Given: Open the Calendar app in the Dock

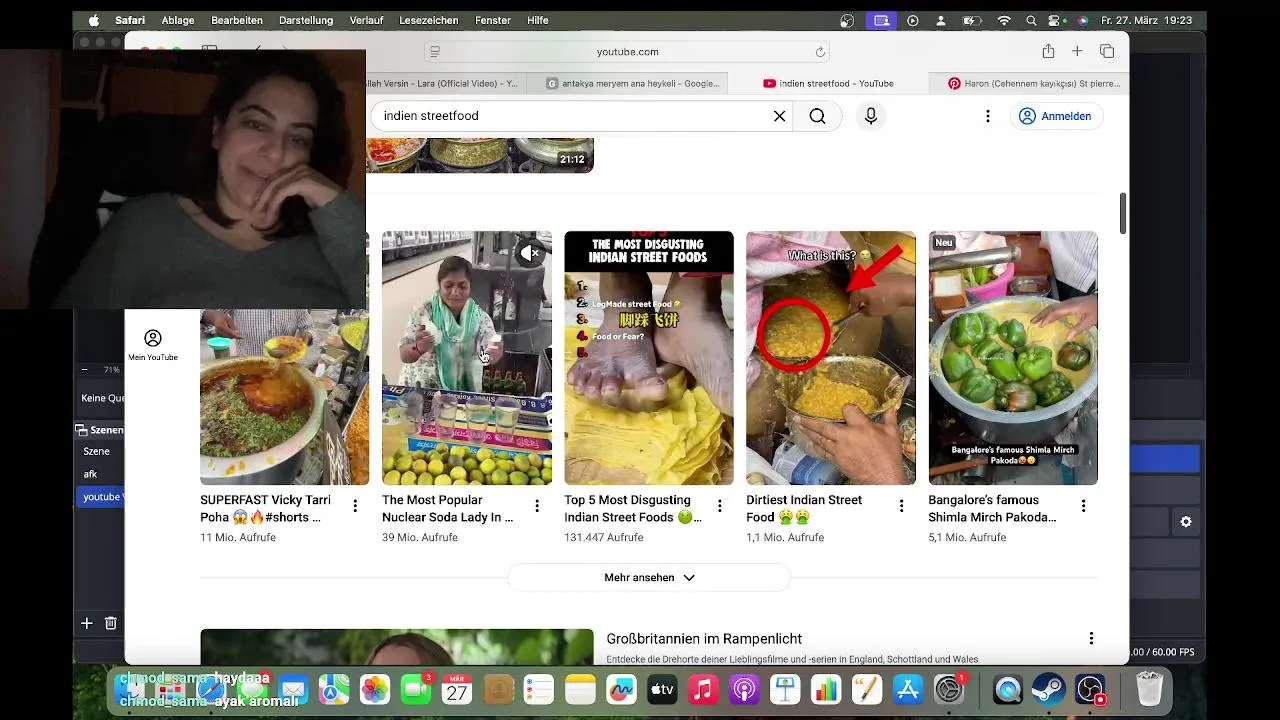Looking at the screenshot, I should tap(457, 690).
